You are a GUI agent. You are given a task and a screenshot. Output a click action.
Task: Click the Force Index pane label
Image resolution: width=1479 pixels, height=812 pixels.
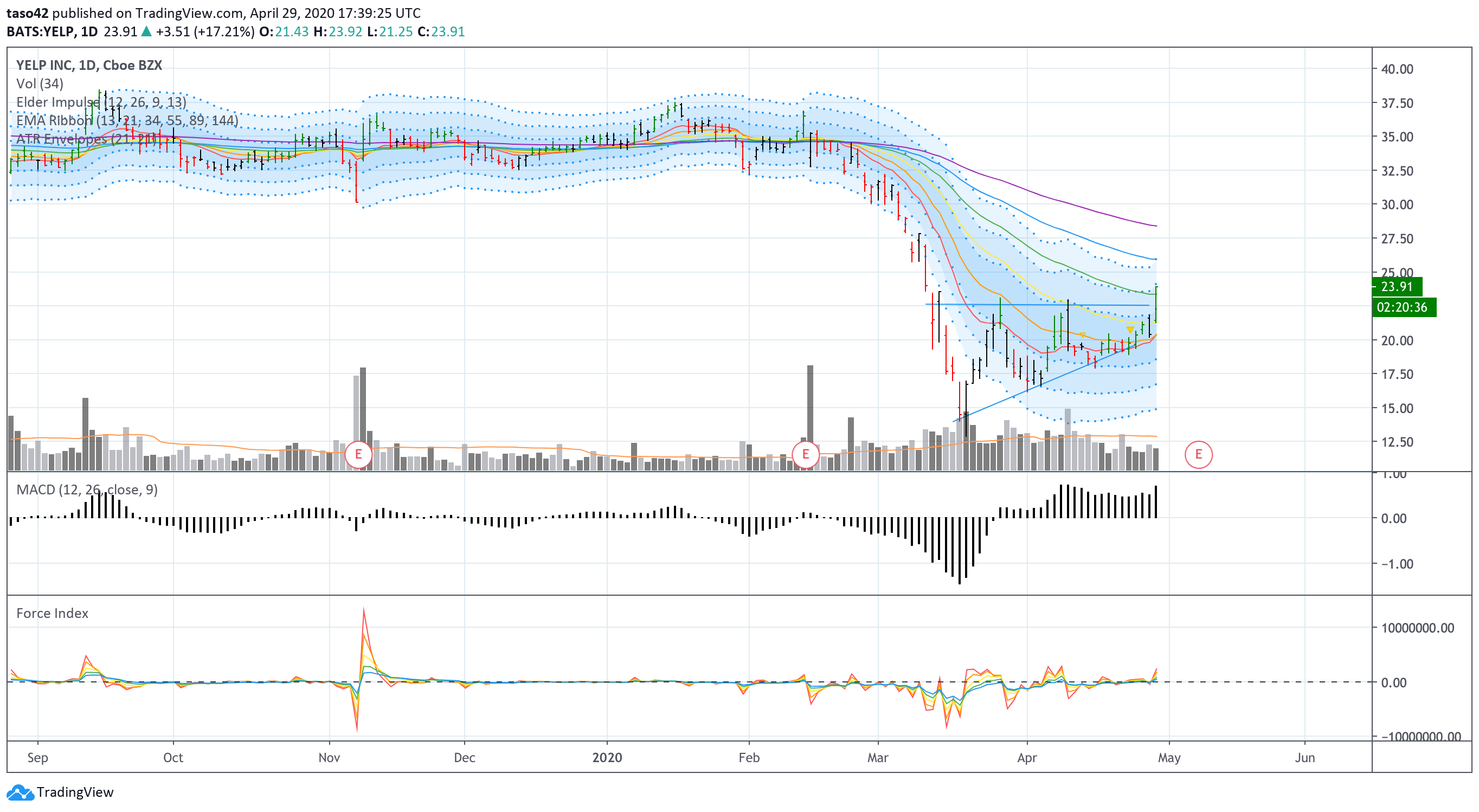[x=52, y=614]
